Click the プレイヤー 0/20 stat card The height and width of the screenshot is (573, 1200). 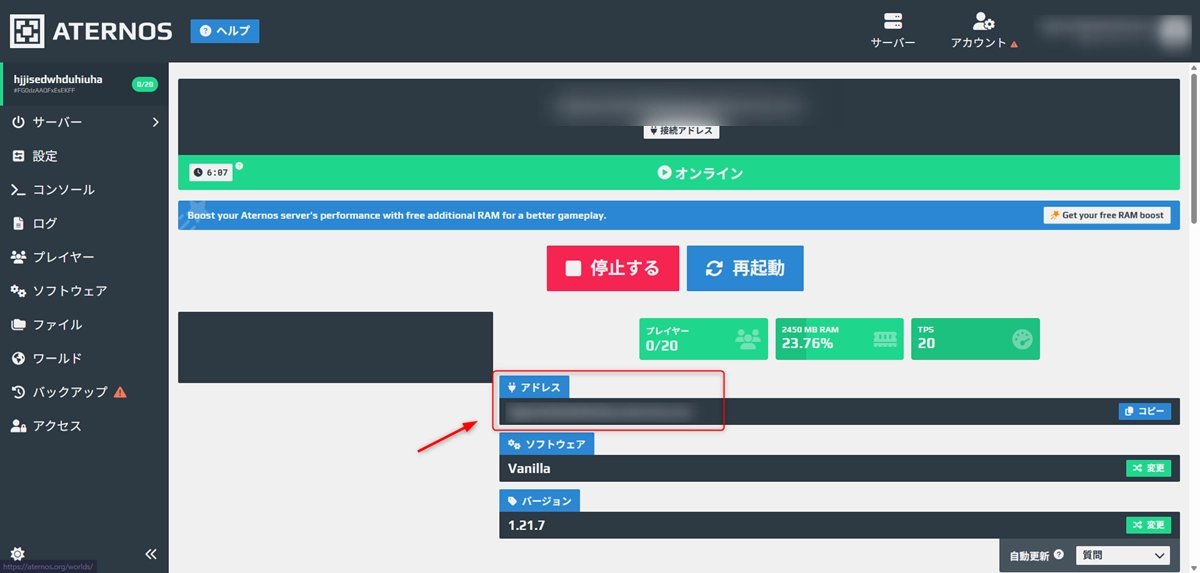pos(703,339)
